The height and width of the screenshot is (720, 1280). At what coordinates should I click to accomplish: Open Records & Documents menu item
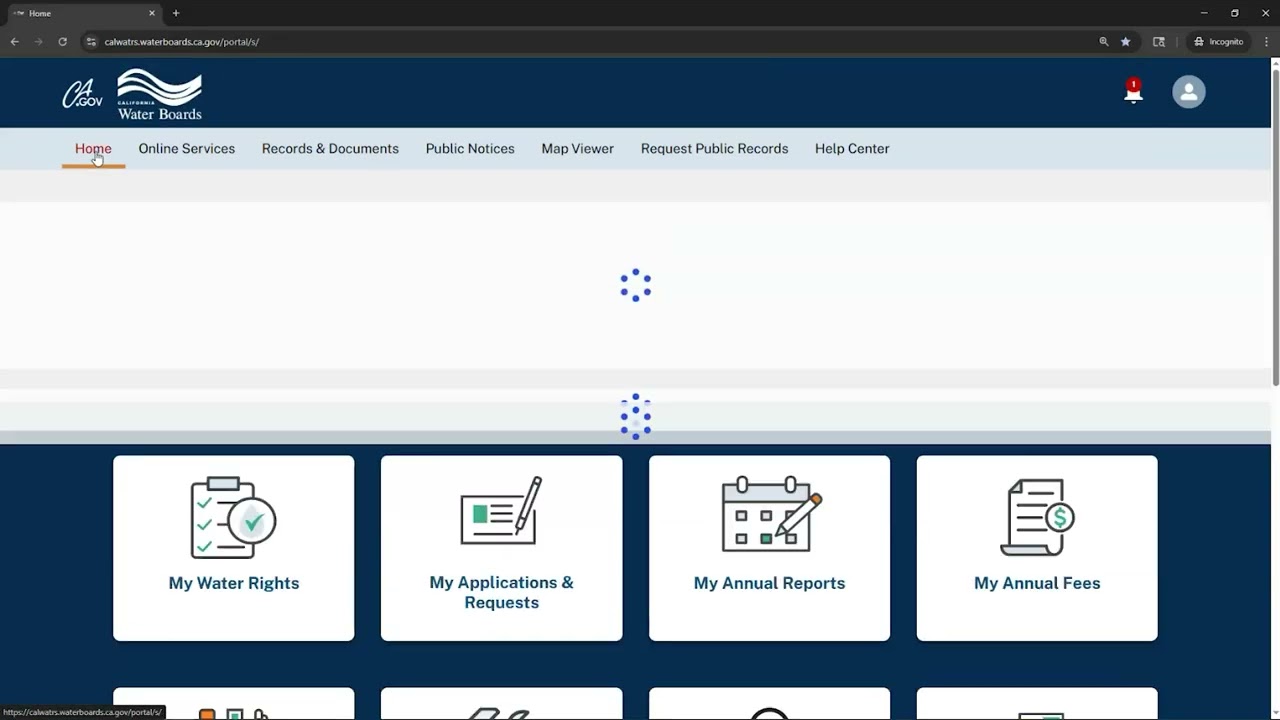pyautogui.click(x=330, y=148)
